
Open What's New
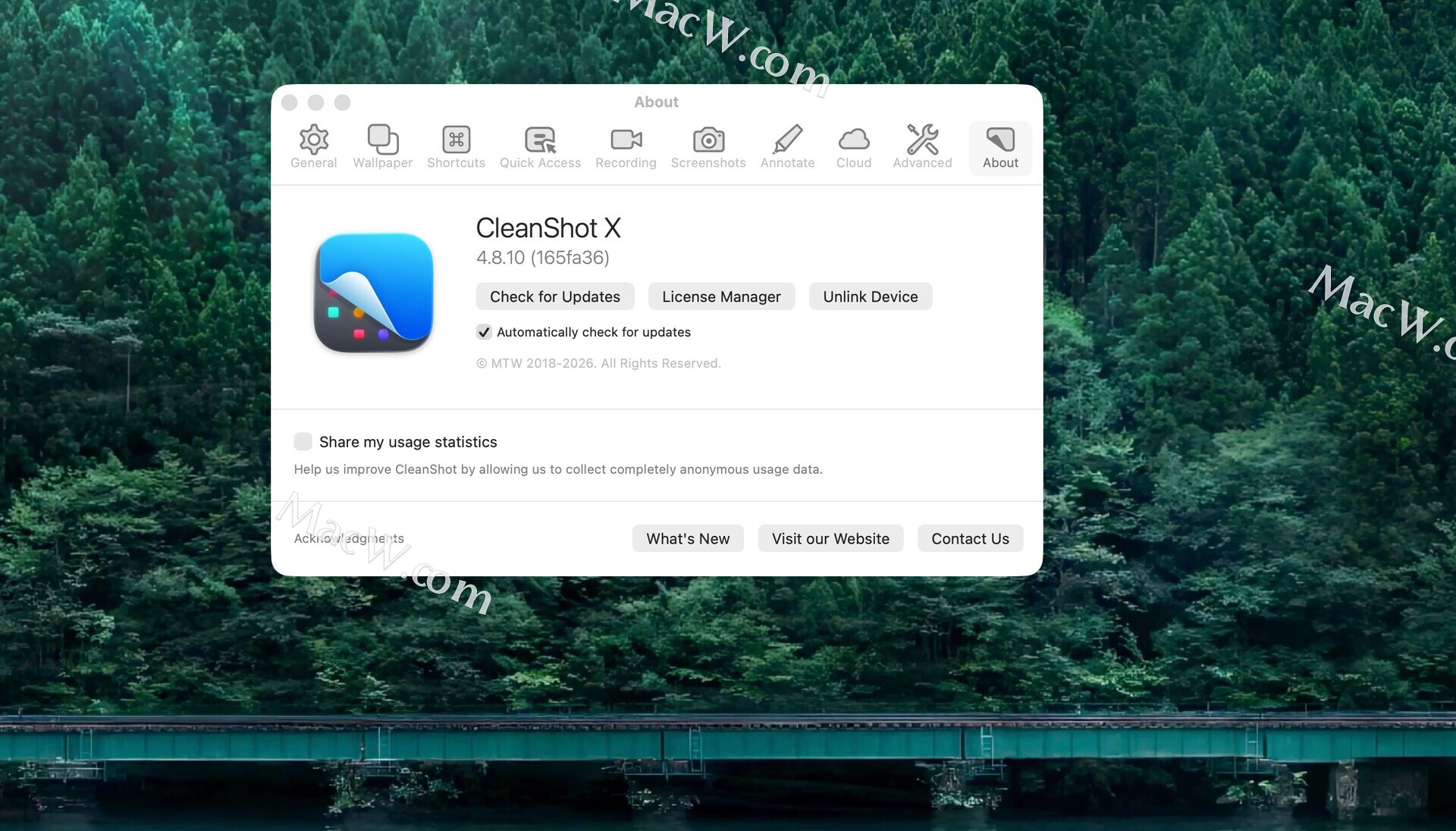click(688, 538)
